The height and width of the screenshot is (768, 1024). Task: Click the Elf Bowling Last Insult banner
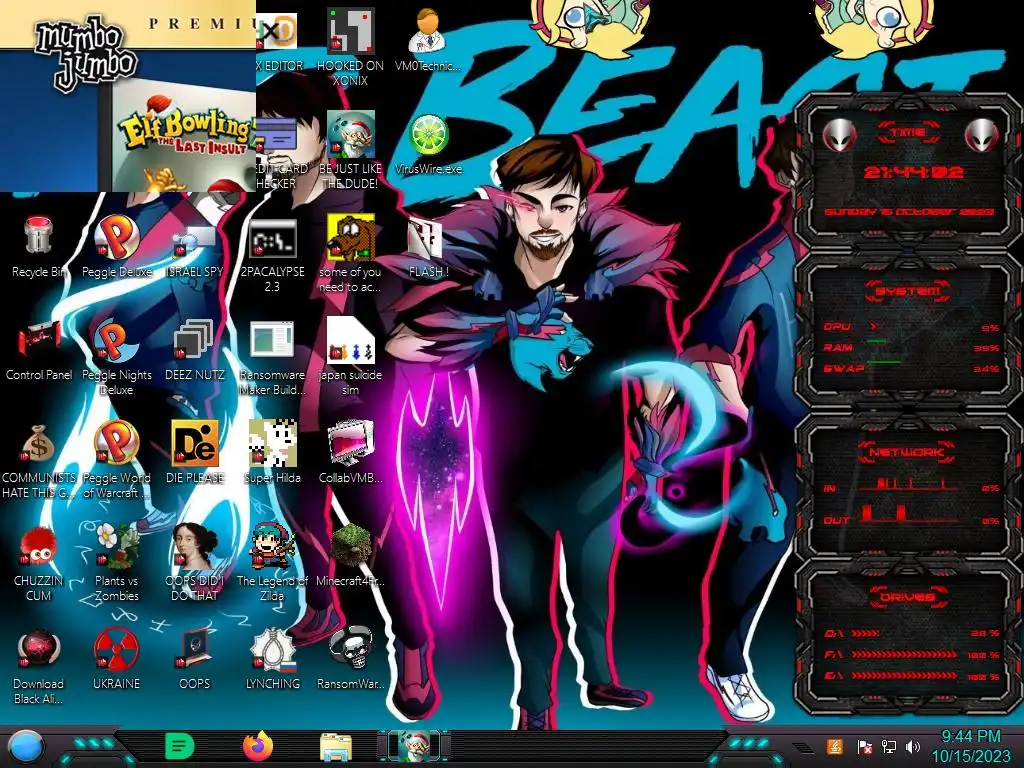(184, 134)
